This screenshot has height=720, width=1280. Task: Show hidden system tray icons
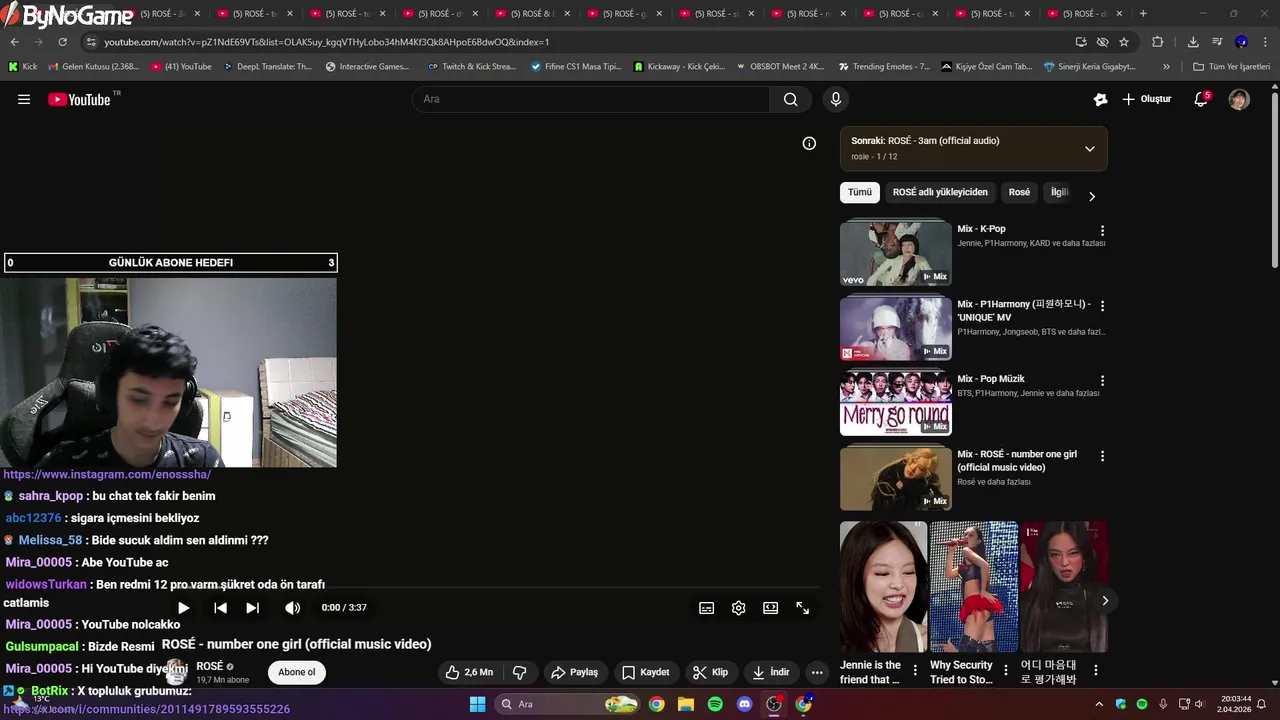tap(1099, 704)
